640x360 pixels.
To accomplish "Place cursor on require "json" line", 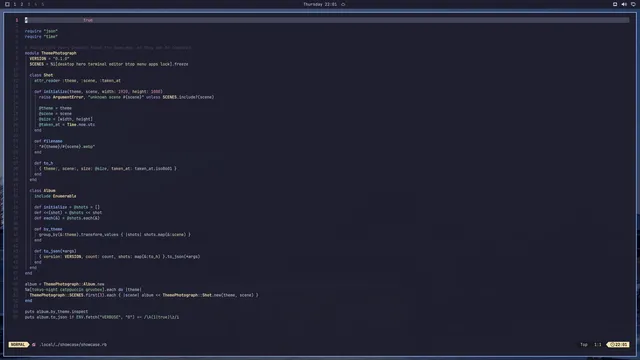I will tap(41, 31).
